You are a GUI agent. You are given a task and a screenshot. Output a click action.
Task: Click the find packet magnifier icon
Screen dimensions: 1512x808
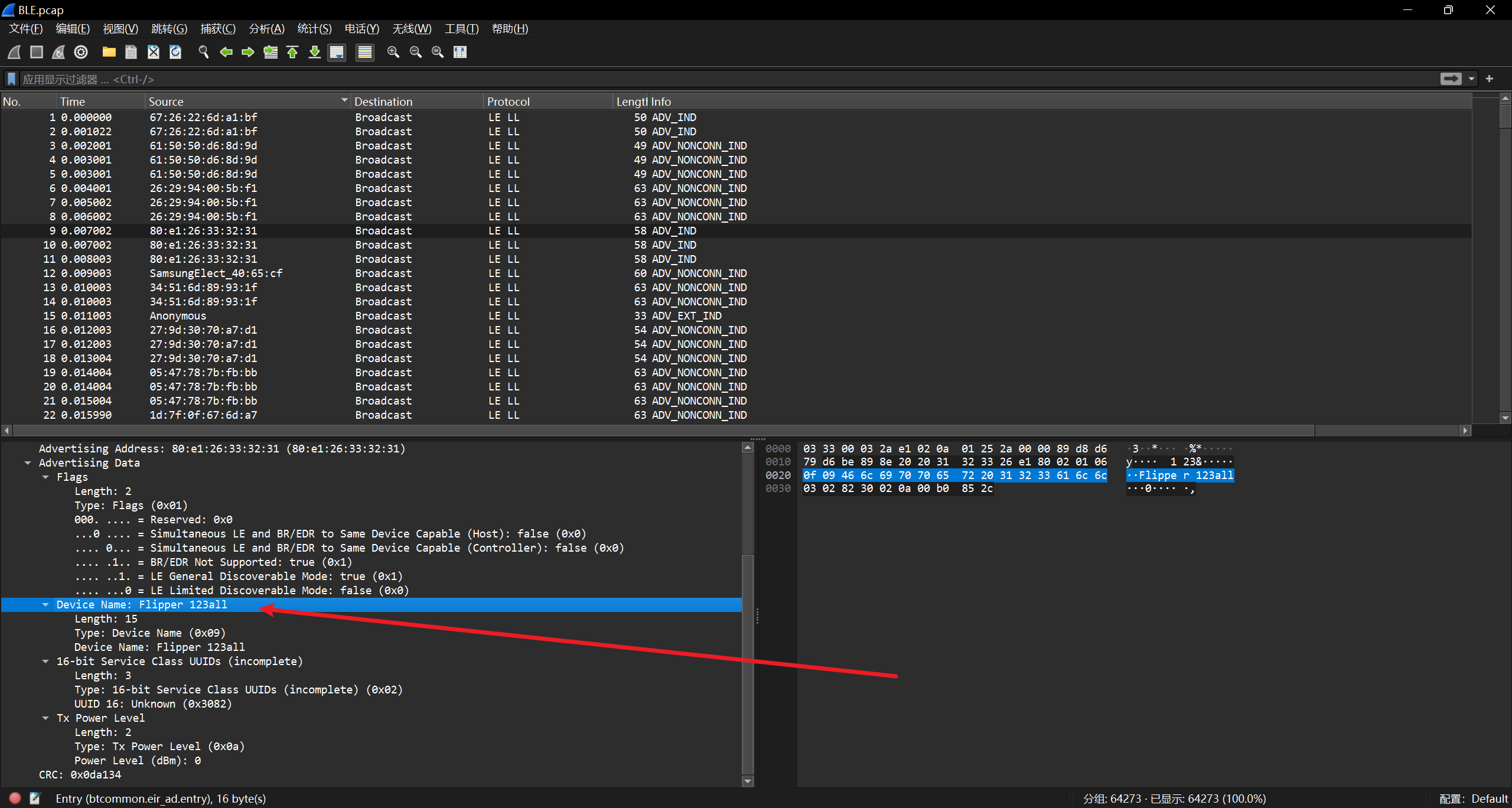click(204, 52)
